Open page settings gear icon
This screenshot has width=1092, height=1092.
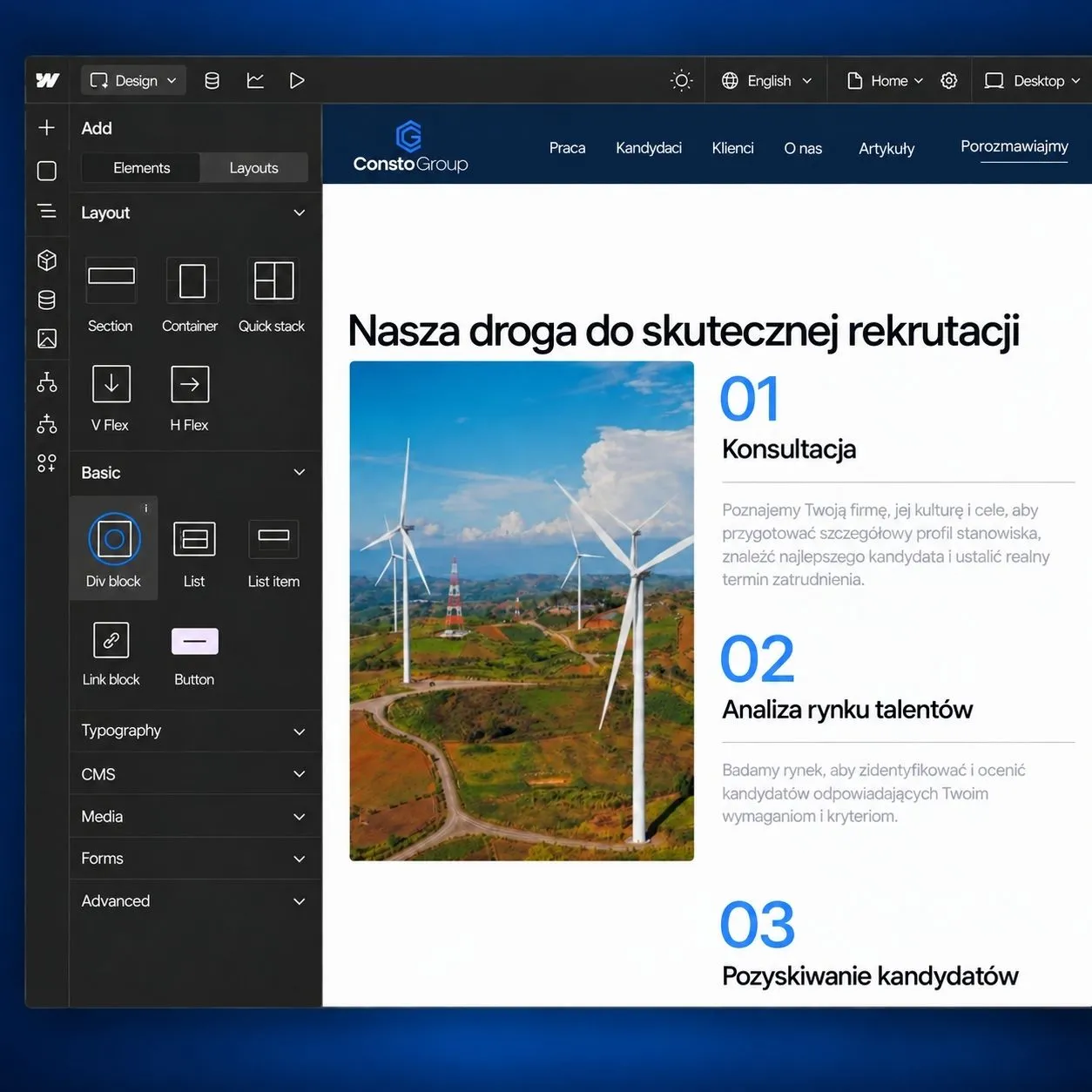(949, 80)
